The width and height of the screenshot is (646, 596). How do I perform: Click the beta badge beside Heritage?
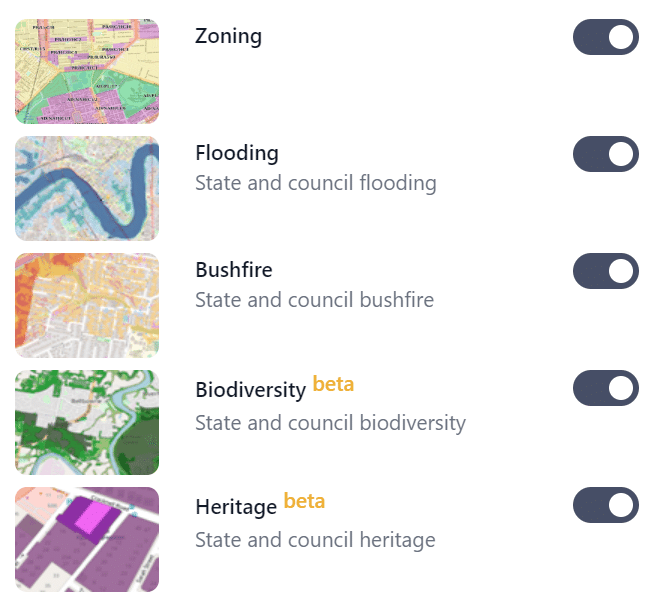[x=304, y=501]
